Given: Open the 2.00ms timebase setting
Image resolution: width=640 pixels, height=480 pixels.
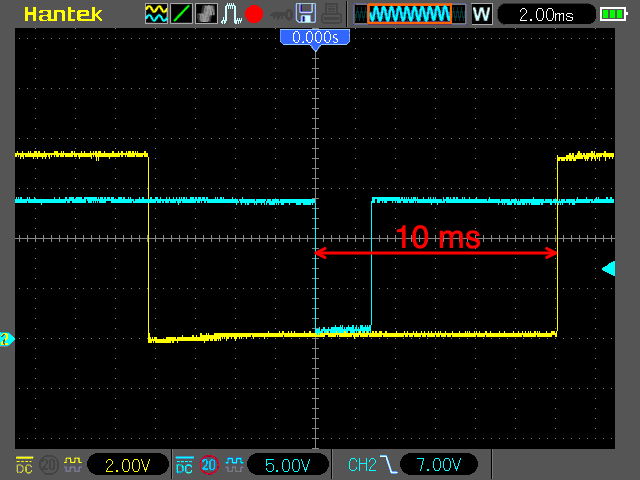Looking at the screenshot, I should tap(544, 14).
